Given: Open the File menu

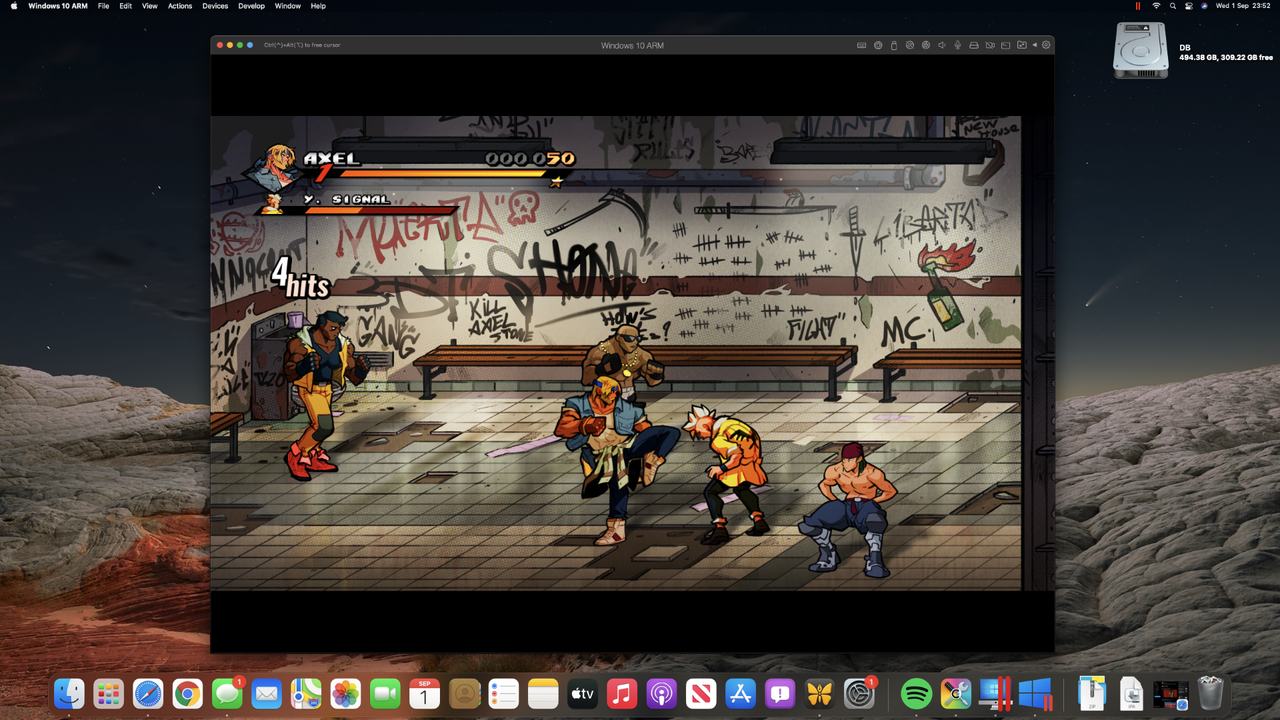Looking at the screenshot, I should click(x=103, y=6).
